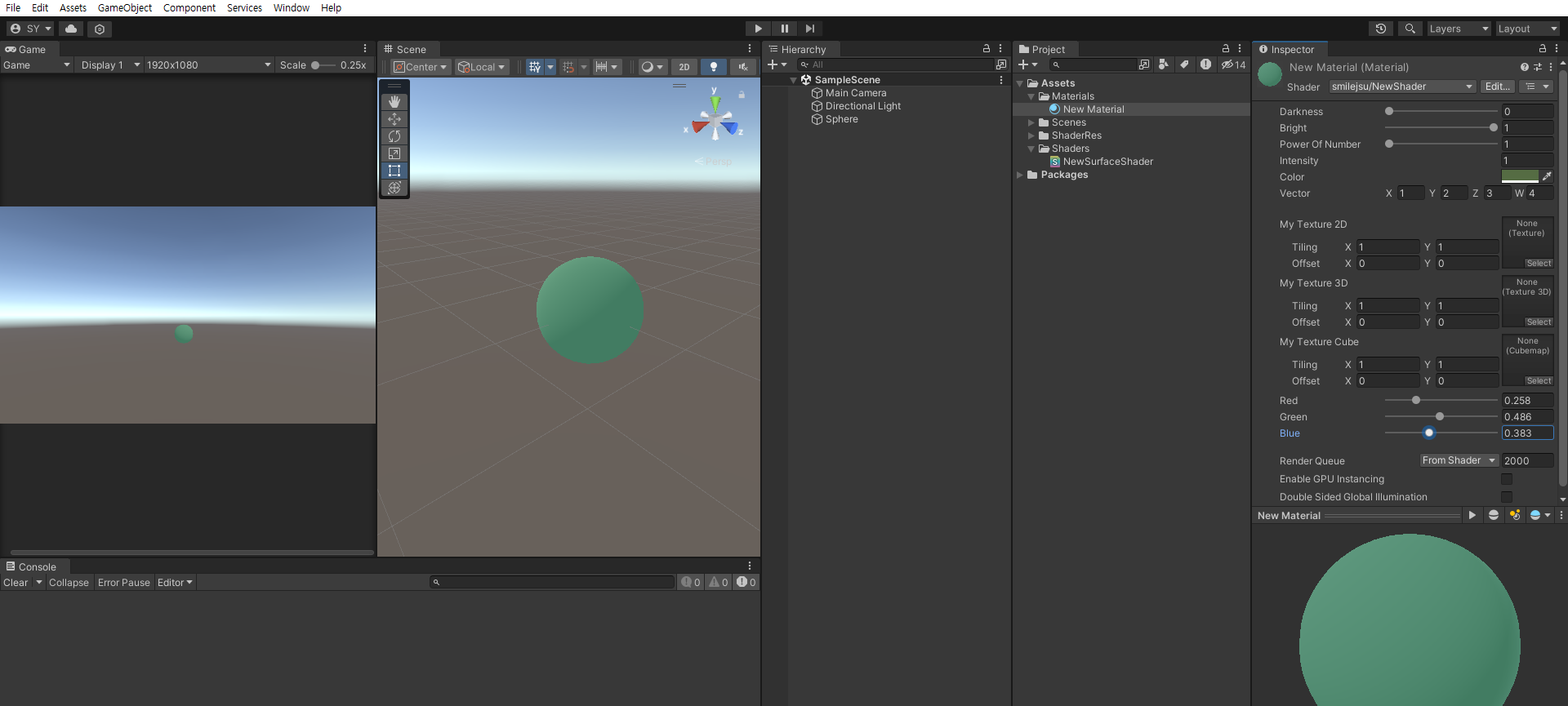The height and width of the screenshot is (706, 1568).
Task: Open draw mode shading dropdown
Action: coord(652,67)
